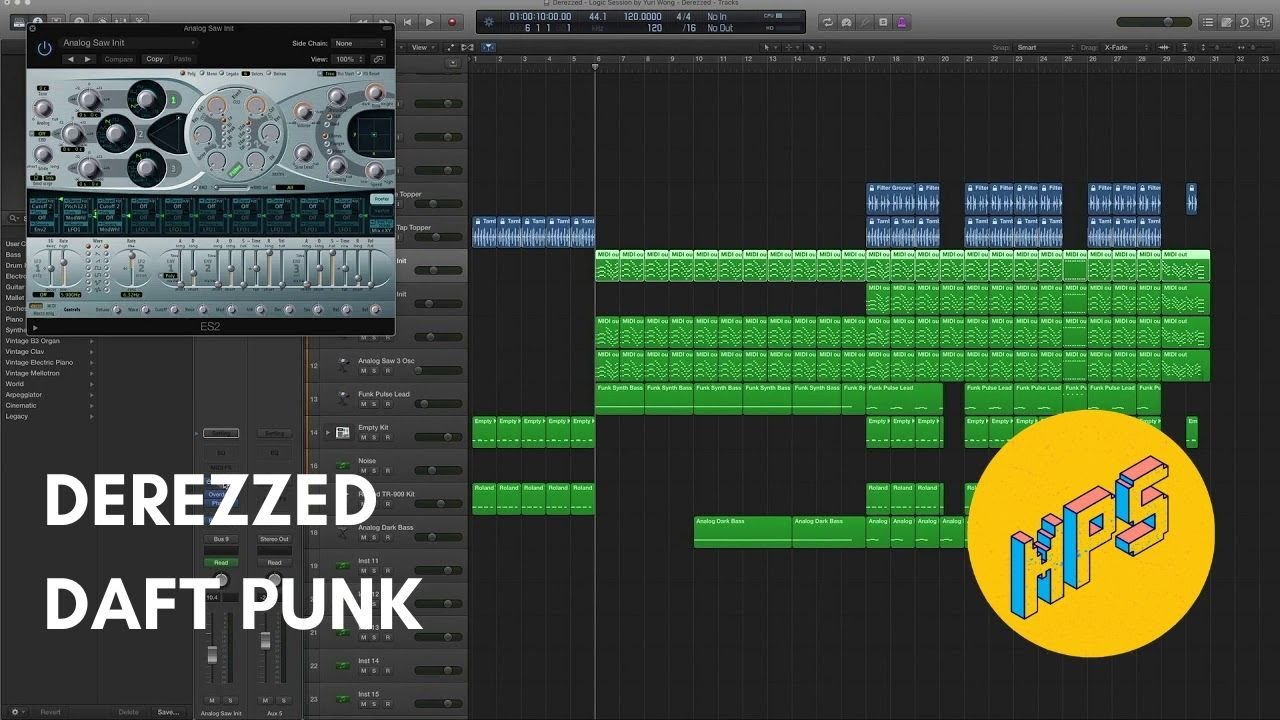Click the Save... button in library
Screen dimensions: 1280x720
click(x=168, y=712)
